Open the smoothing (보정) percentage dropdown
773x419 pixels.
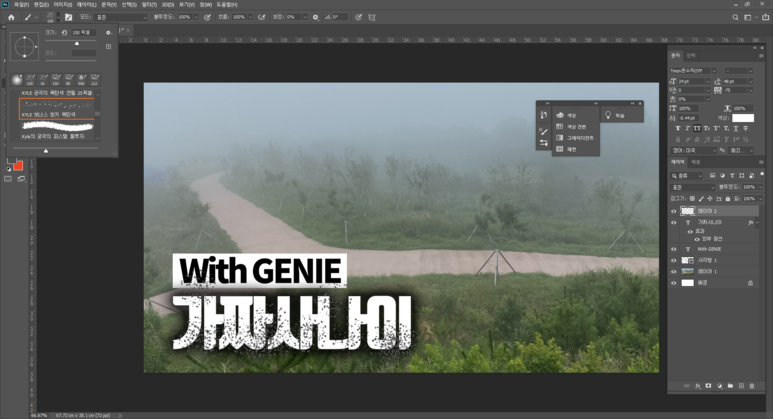point(305,17)
